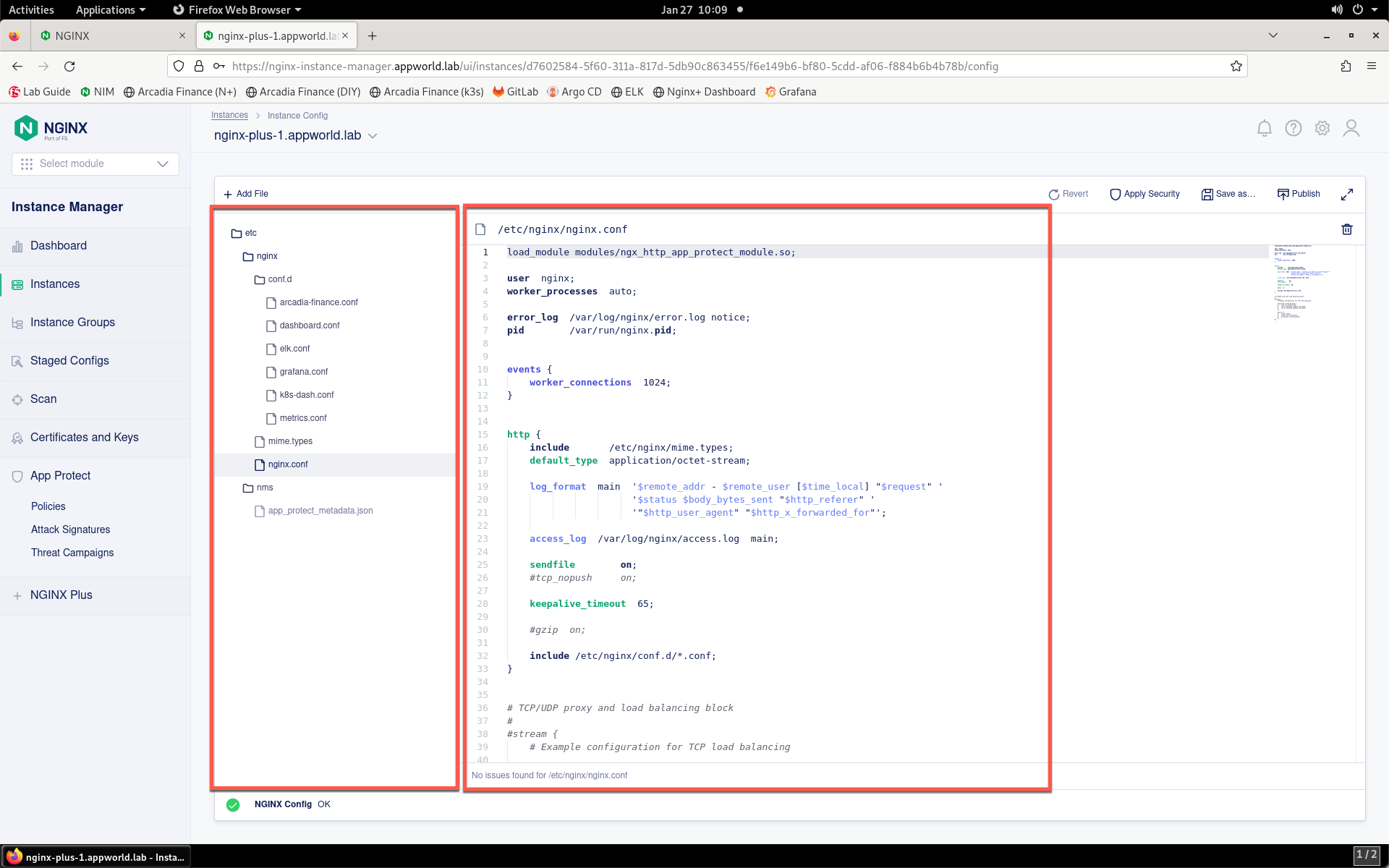Image resolution: width=1389 pixels, height=868 pixels.
Task: Open ELK bookmark
Action: 627,92
